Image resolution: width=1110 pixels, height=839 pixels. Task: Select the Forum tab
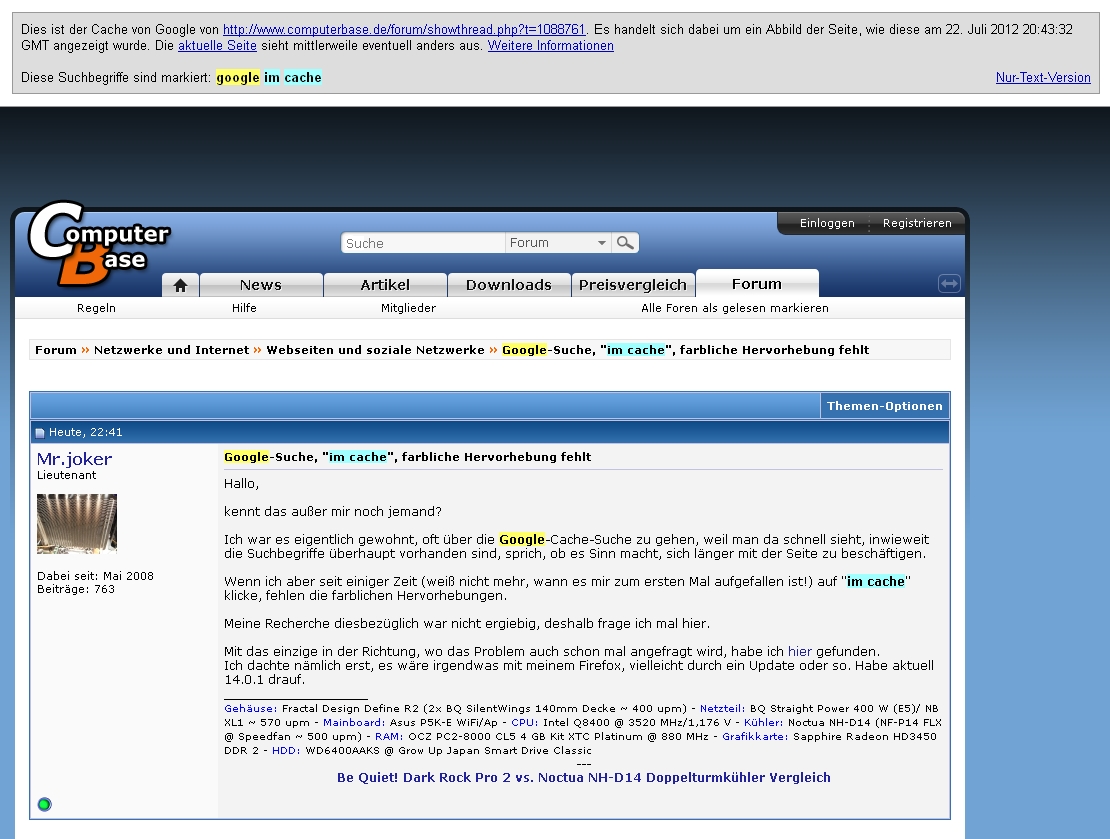[757, 283]
